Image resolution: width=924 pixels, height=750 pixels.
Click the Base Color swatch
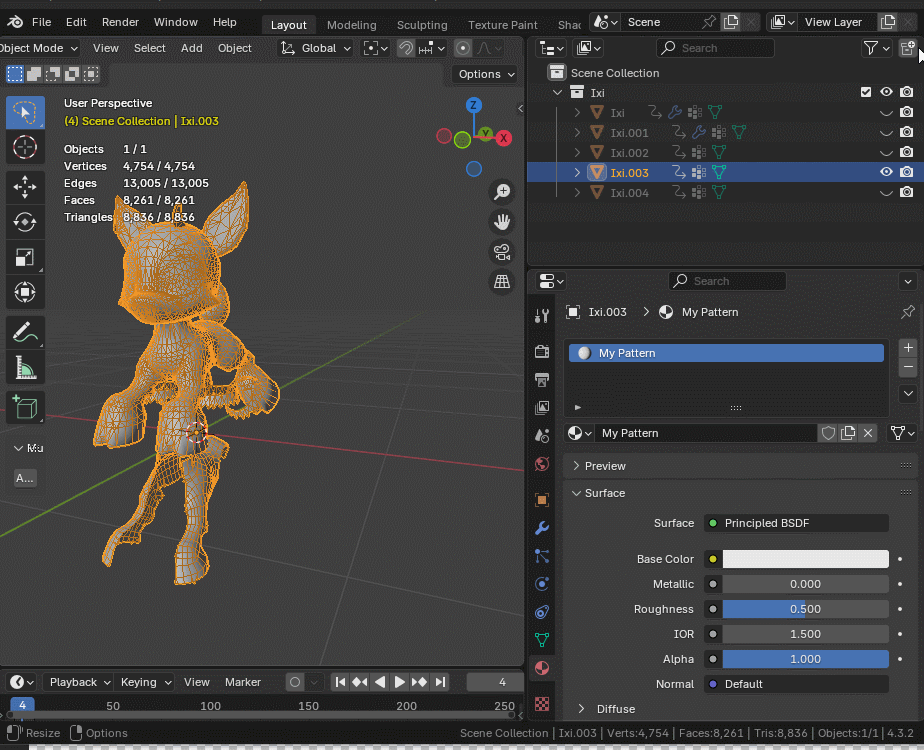pos(806,559)
